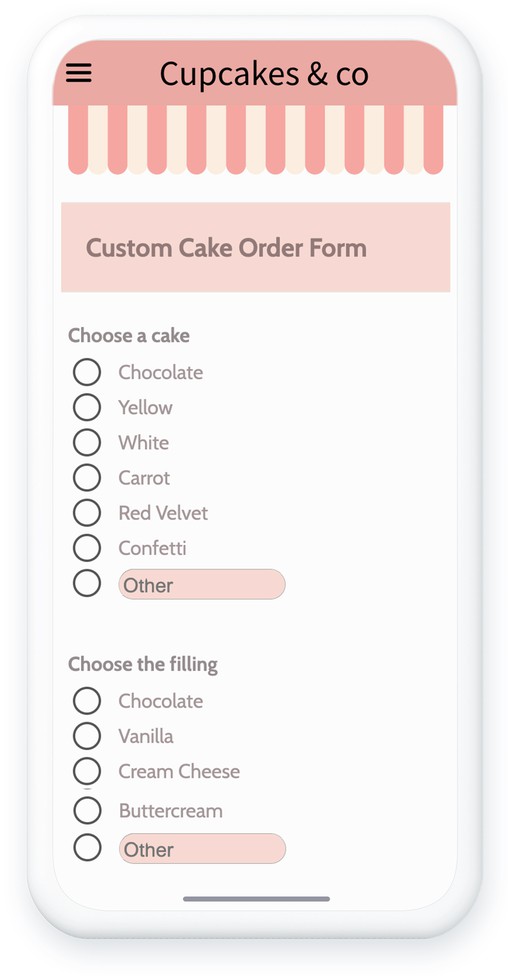Select Buttercream filling option

click(87, 810)
